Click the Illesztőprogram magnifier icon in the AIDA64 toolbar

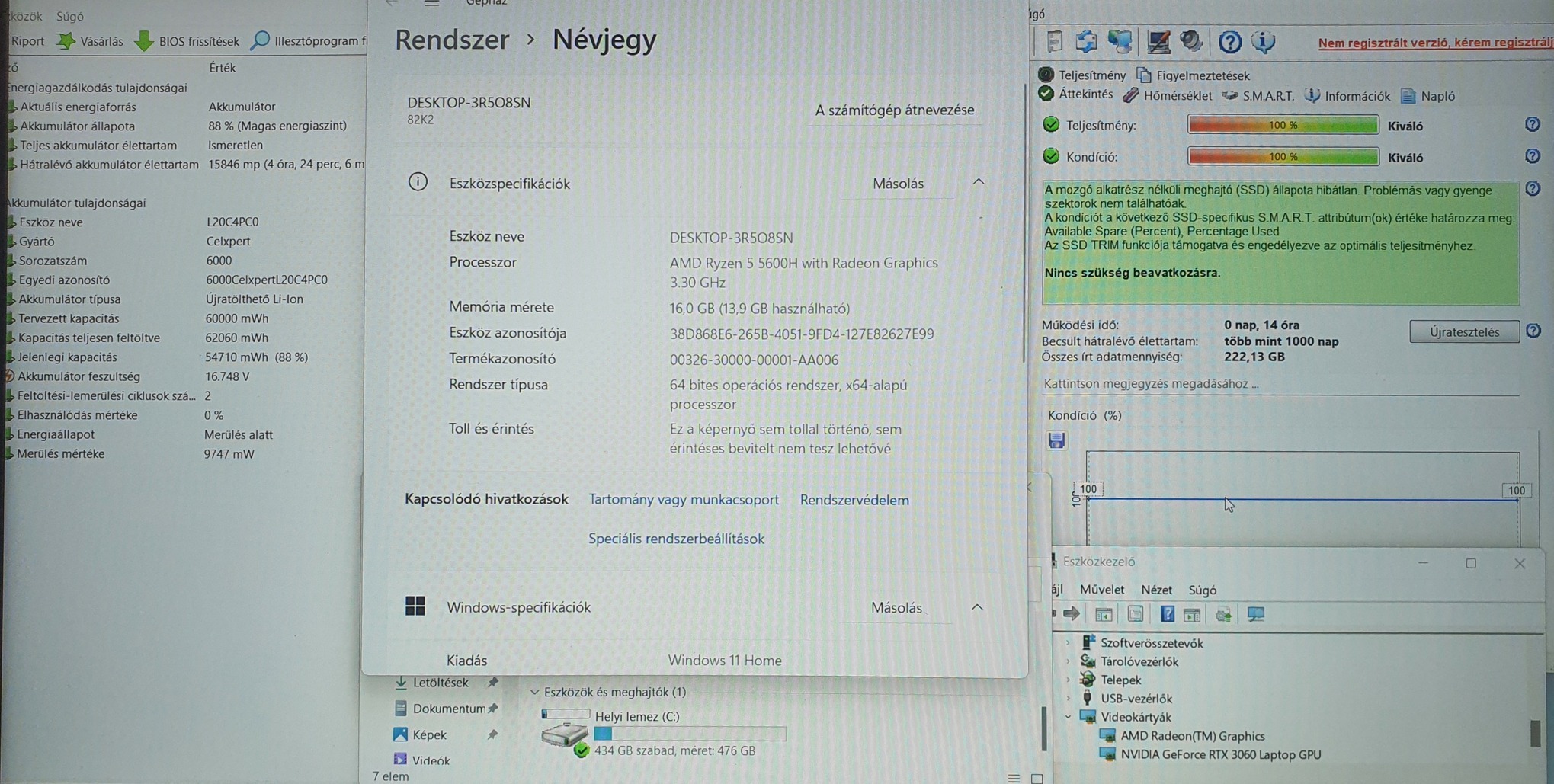click(260, 40)
